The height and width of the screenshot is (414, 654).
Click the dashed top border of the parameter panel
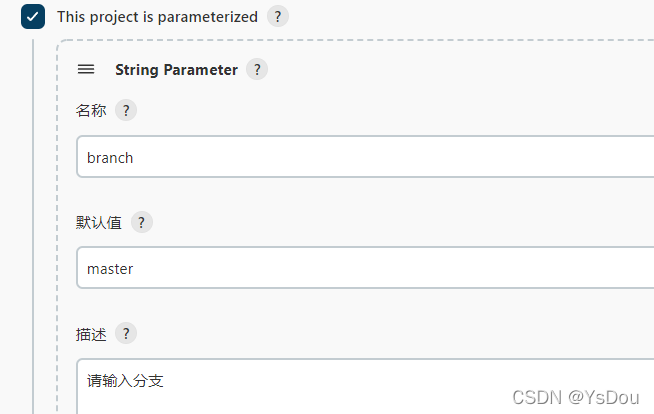coord(350,42)
